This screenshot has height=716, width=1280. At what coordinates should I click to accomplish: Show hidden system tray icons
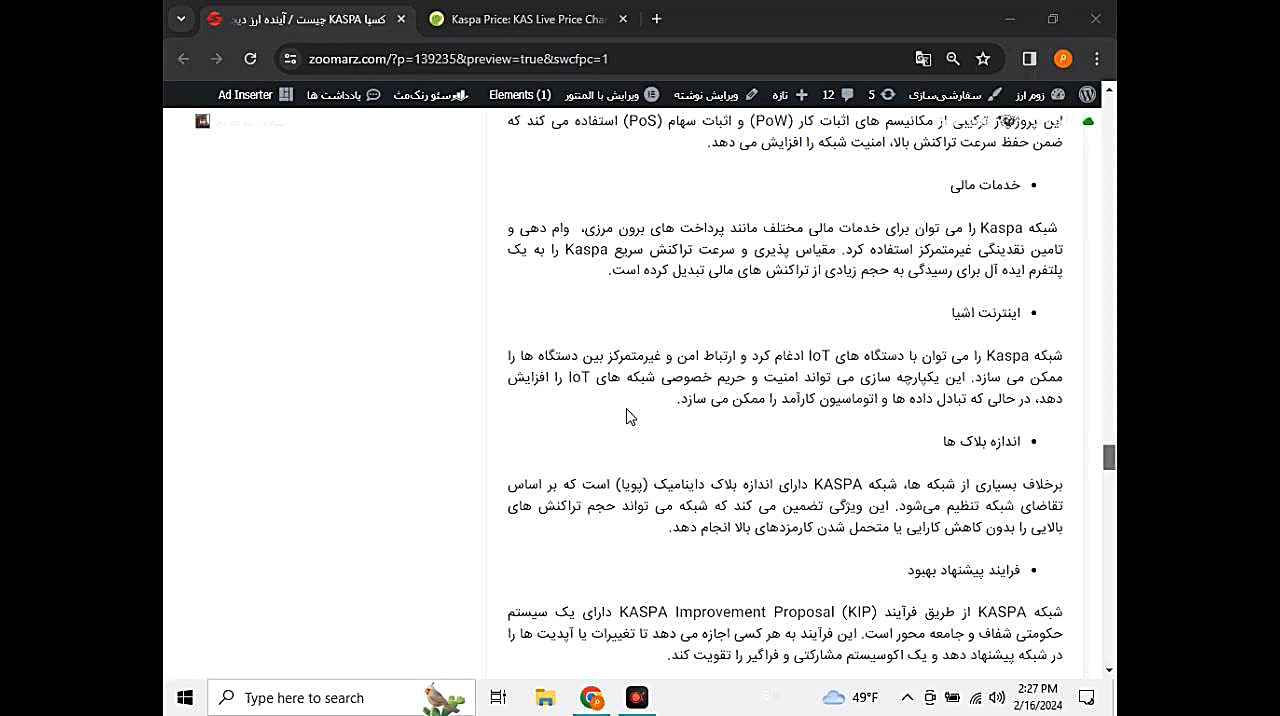pyautogui.click(x=907, y=697)
